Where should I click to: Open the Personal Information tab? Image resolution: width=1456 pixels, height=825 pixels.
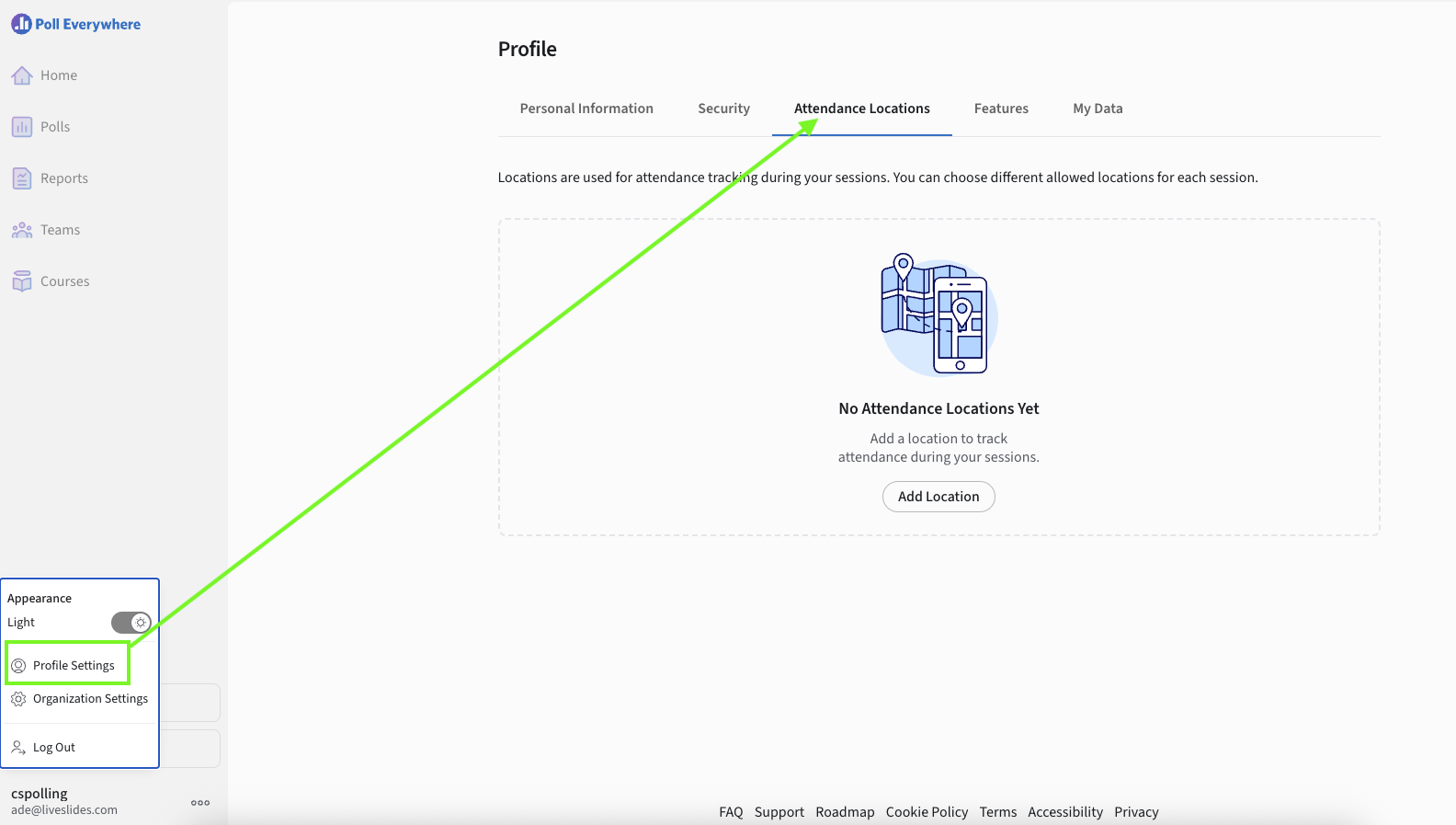[x=586, y=109]
